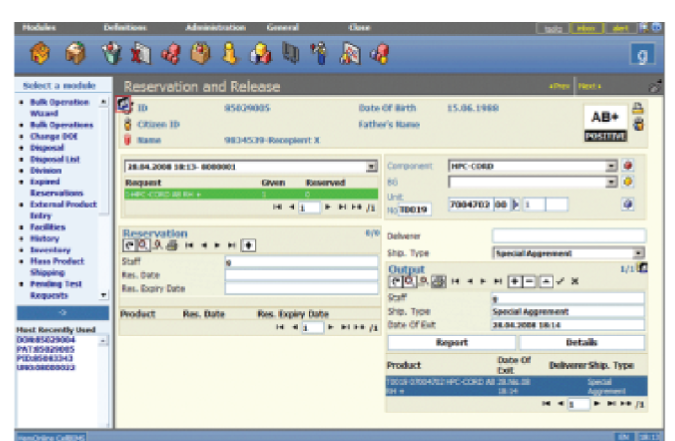The height and width of the screenshot is (441, 675).
Task: Select Bulk Operations in module list
Action: 61,125
